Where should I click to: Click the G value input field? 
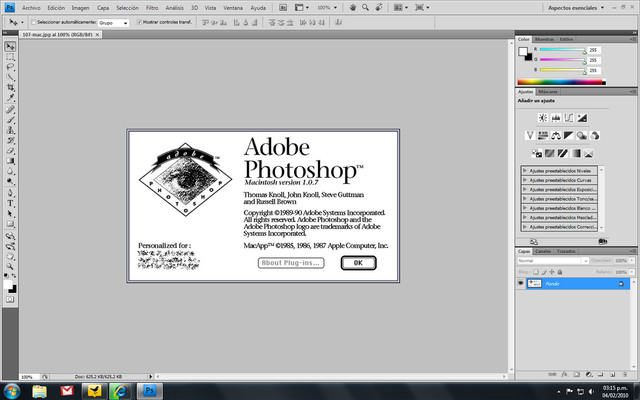[x=594, y=60]
